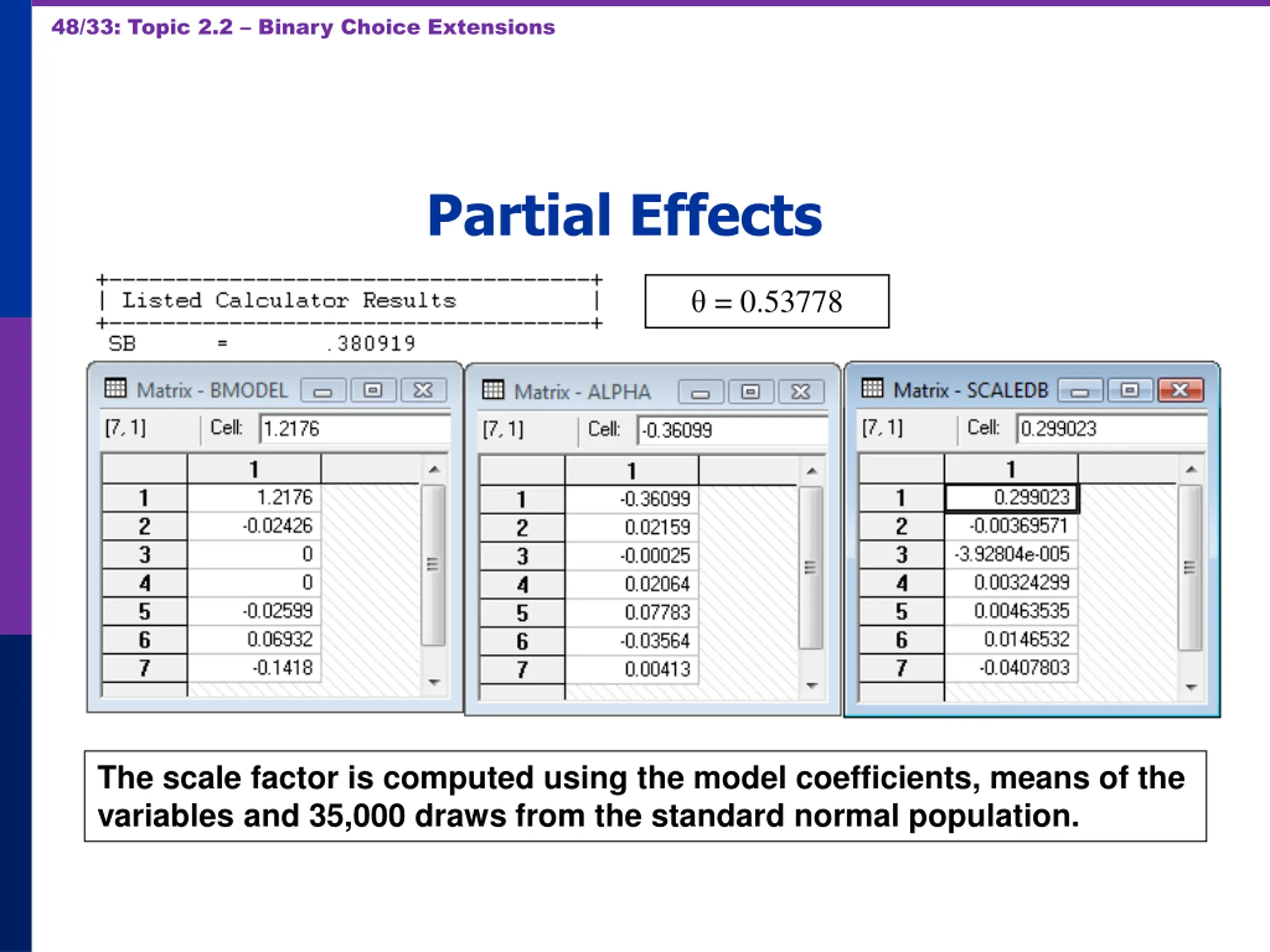
Task: Click the SB = .380919 result line
Action: pos(262,344)
